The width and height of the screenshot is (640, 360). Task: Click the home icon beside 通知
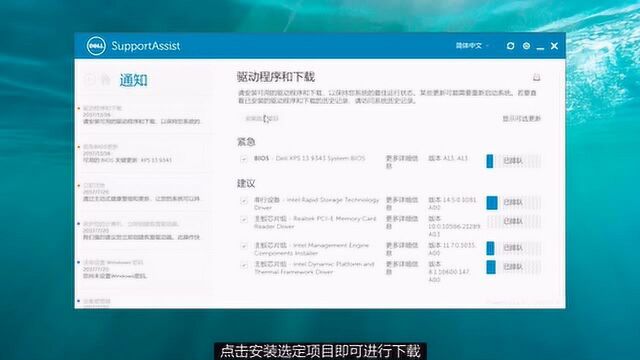coord(106,80)
